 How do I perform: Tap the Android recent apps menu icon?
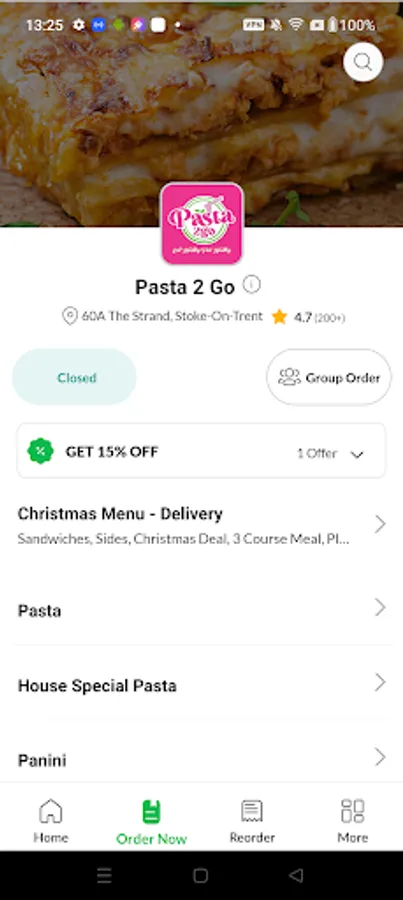104,875
